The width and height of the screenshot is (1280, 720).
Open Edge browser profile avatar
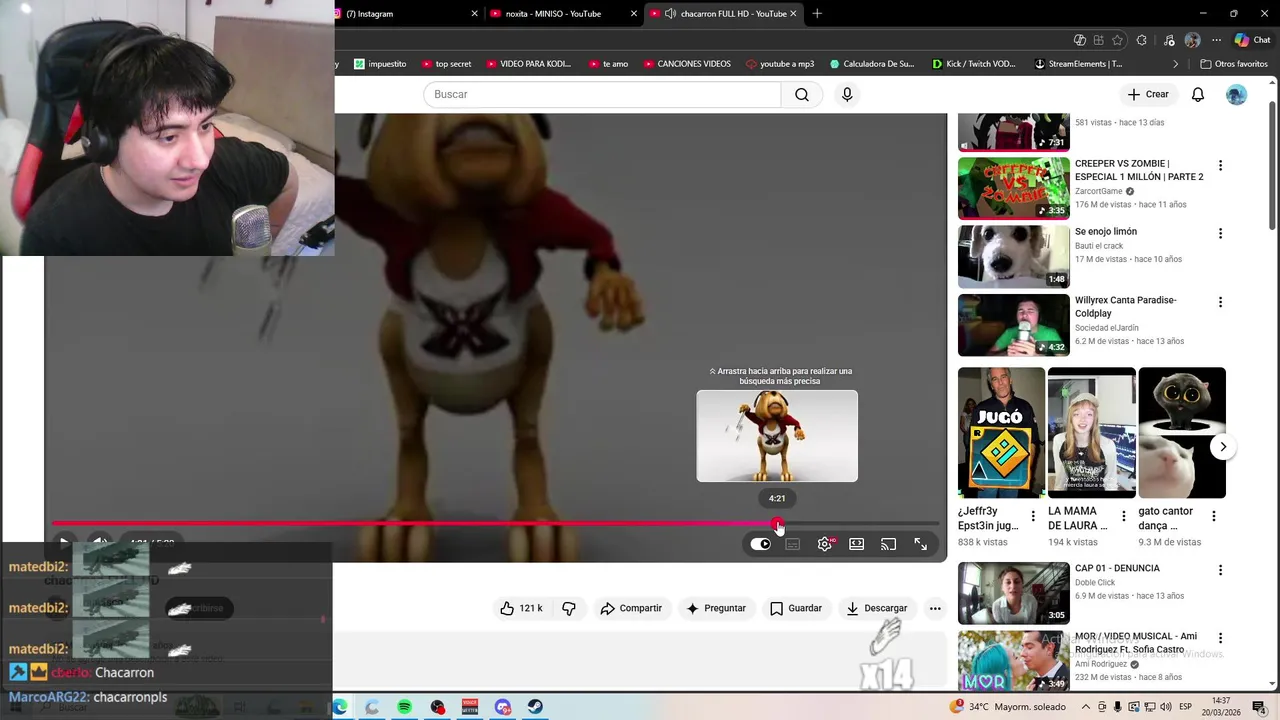pyautogui.click(x=1192, y=40)
